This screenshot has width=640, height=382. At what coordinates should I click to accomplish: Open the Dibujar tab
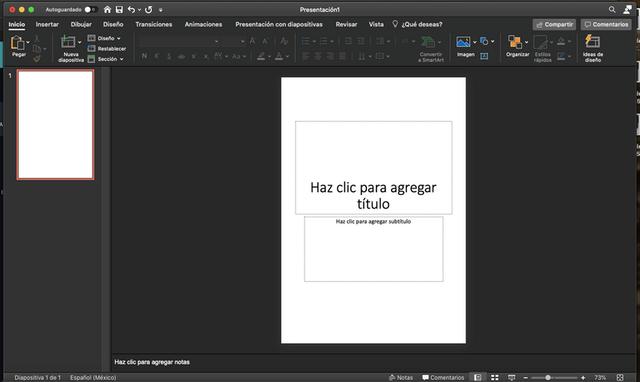[81, 24]
